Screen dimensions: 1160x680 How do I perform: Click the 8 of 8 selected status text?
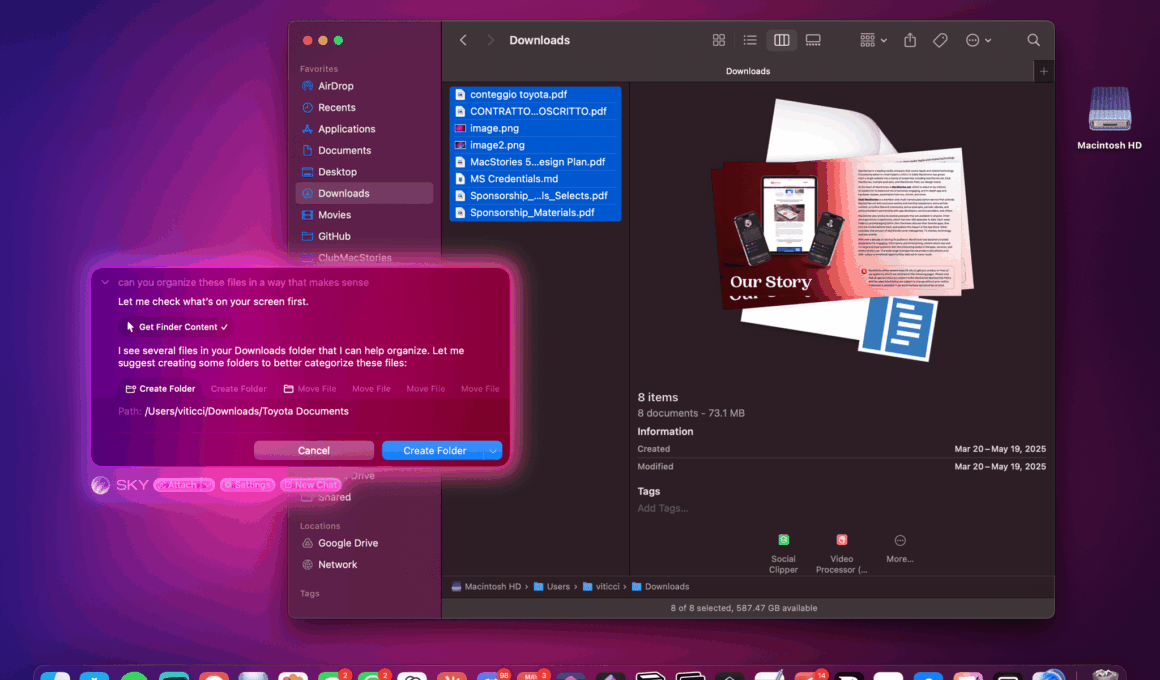(x=743, y=608)
